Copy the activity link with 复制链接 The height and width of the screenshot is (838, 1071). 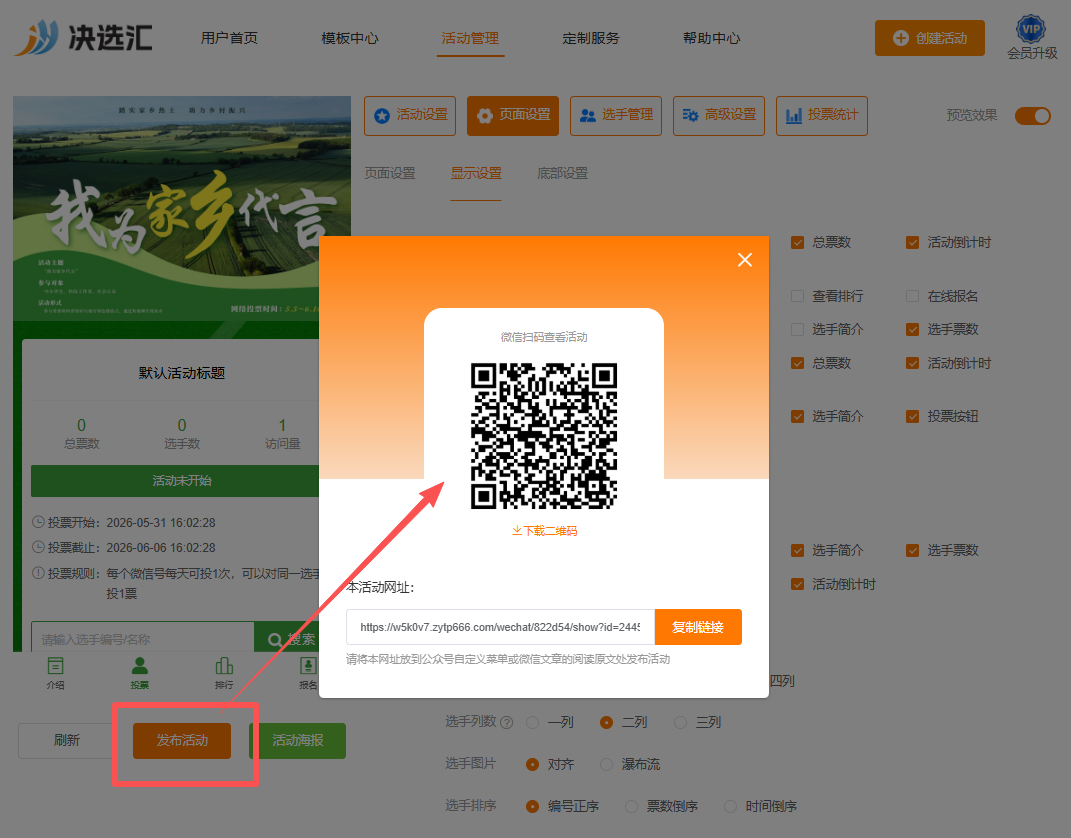[697, 627]
